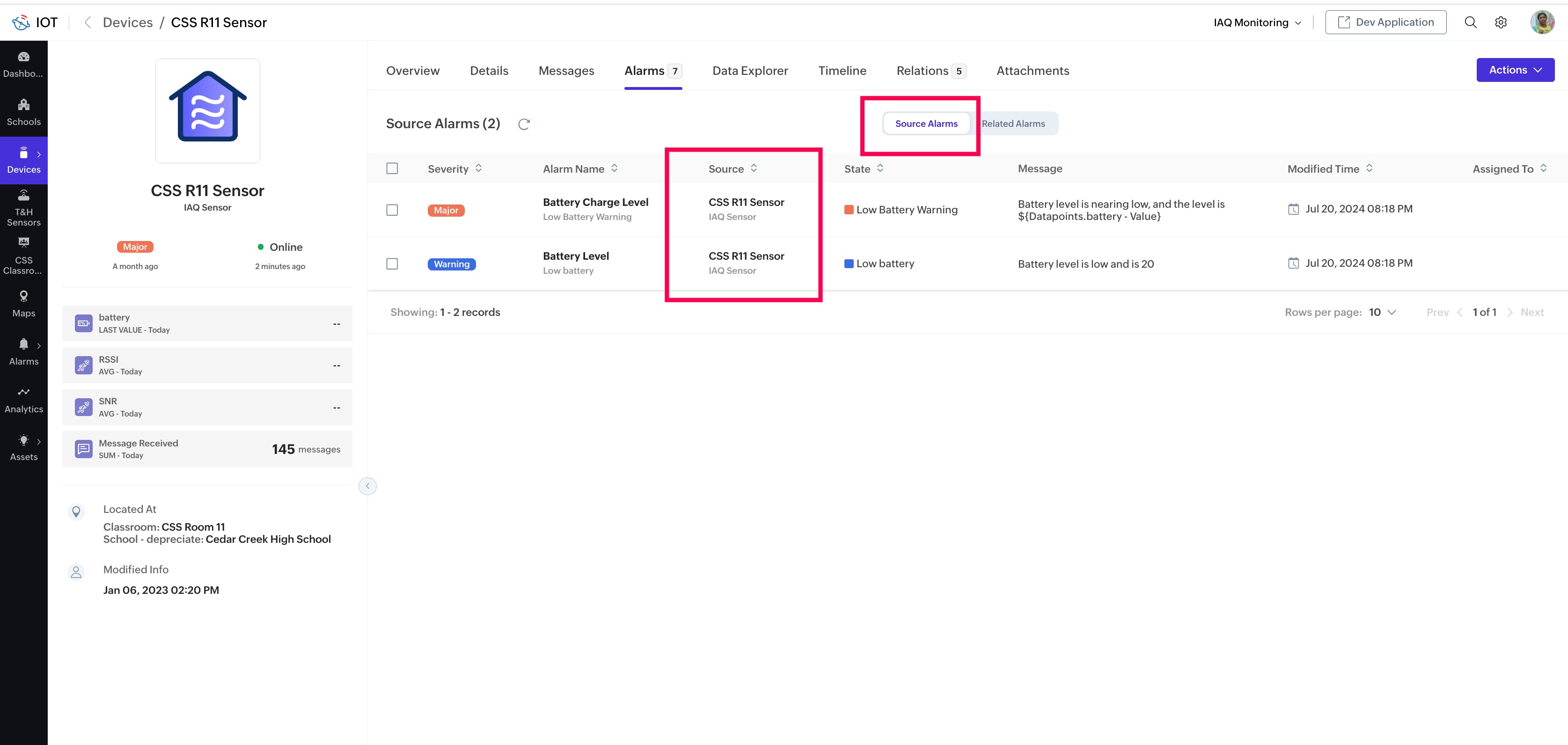The image size is (1568, 745).
Task: Go to Schools in the sidebar
Action: point(24,112)
